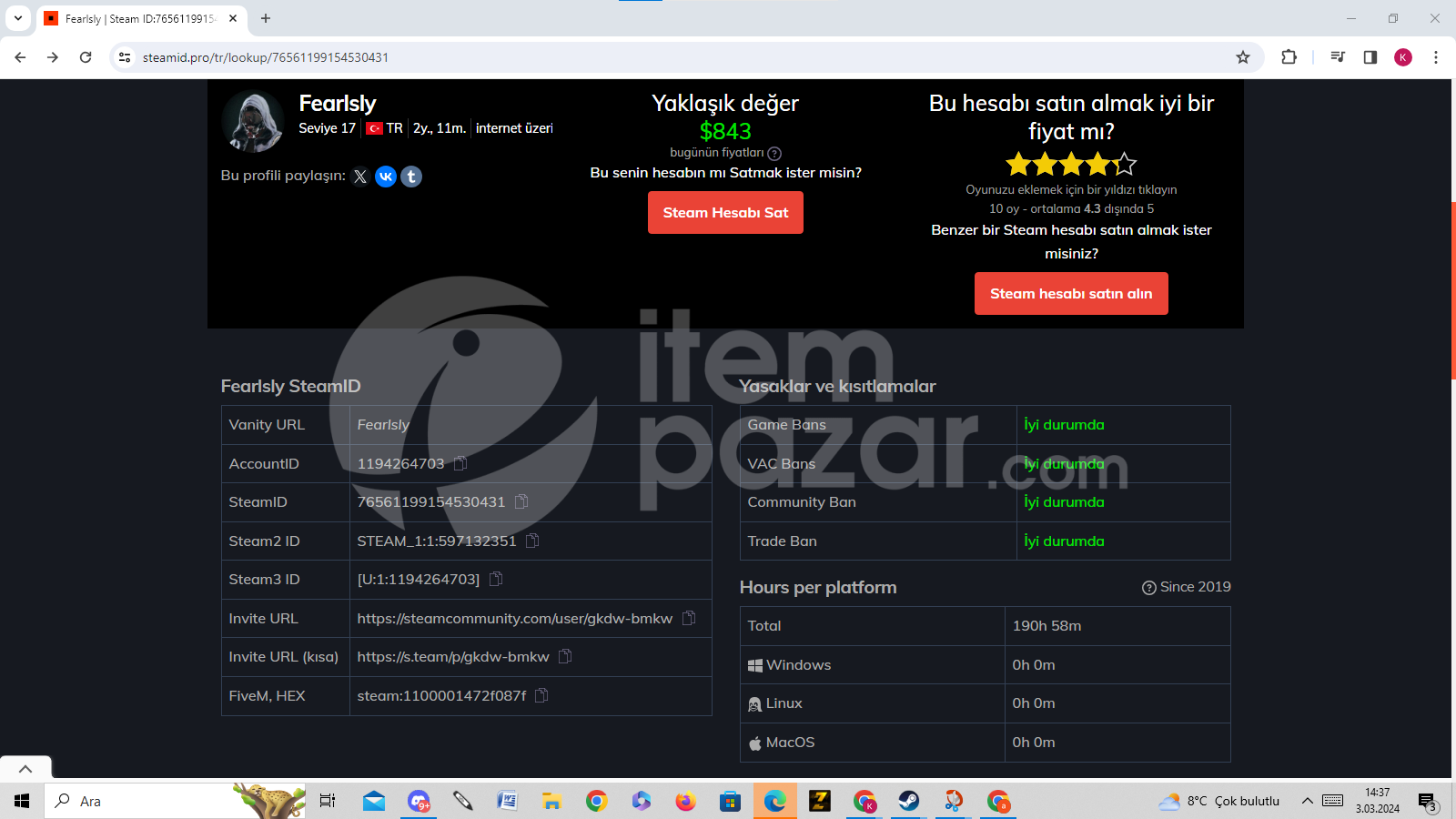Rate the account one star
Viewport: 1456px width, 819px height.
(1018, 165)
